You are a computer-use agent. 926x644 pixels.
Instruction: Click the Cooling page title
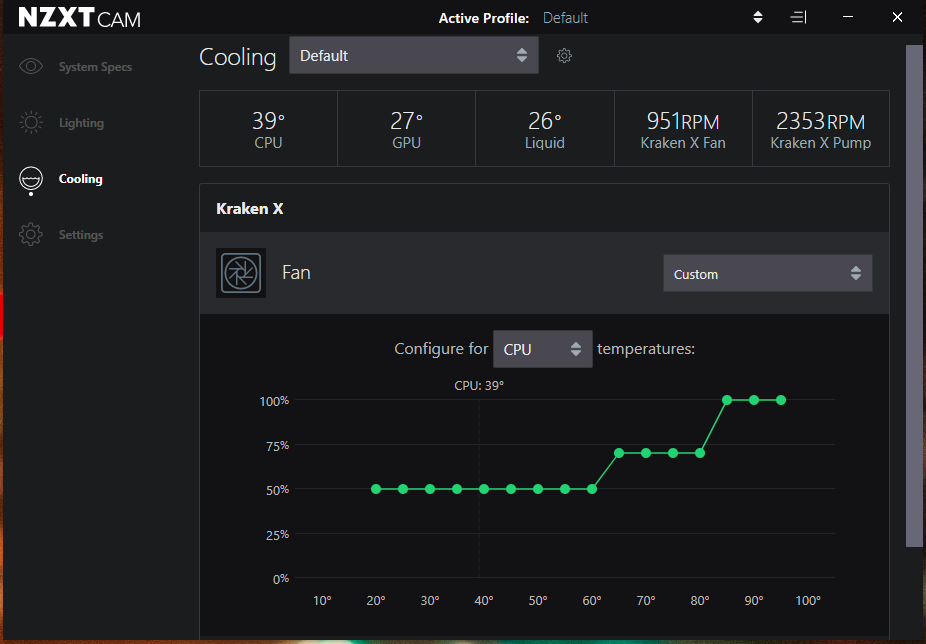[x=237, y=57]
